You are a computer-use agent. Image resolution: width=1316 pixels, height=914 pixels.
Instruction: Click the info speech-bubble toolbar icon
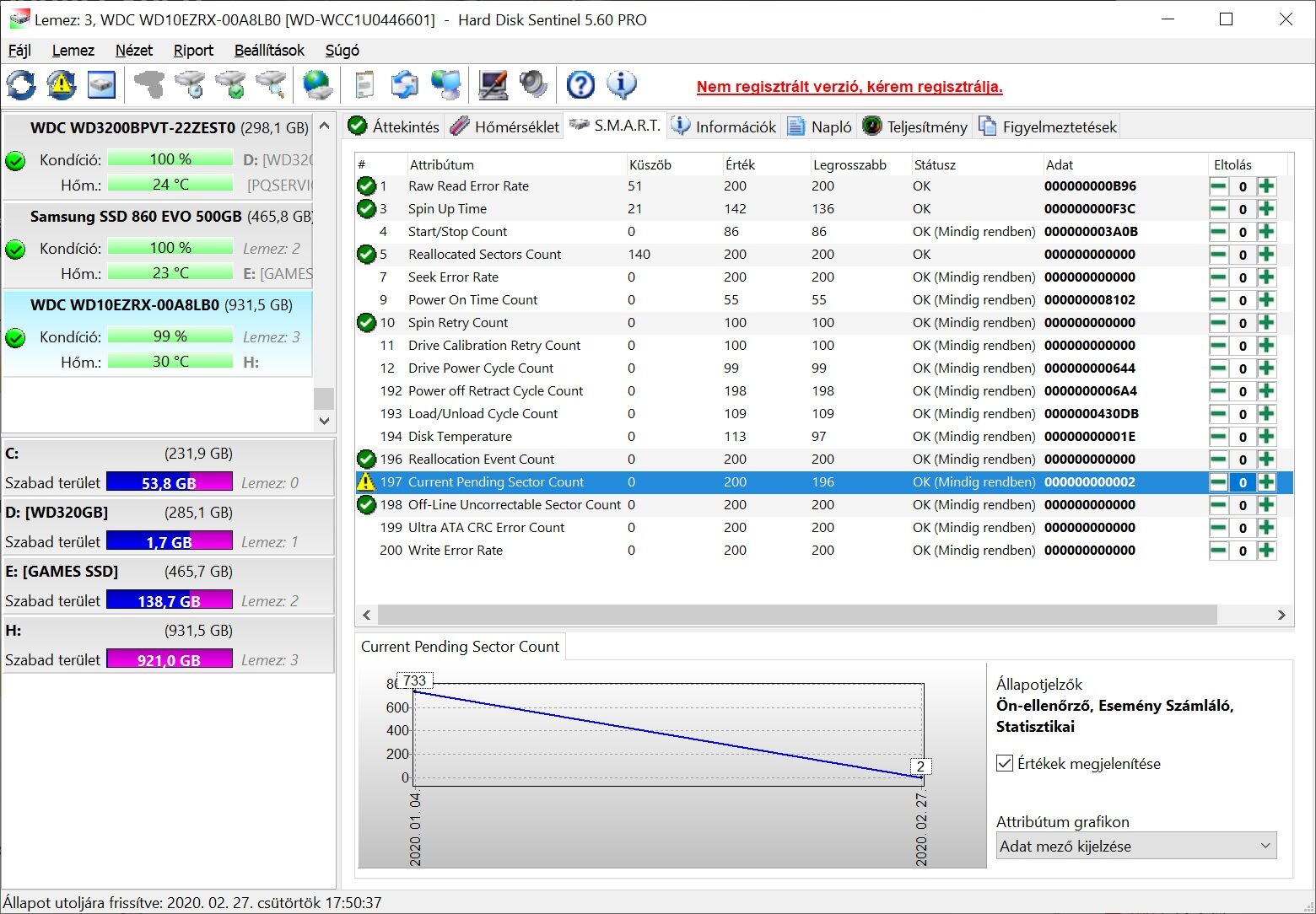(x=621, y=84)
